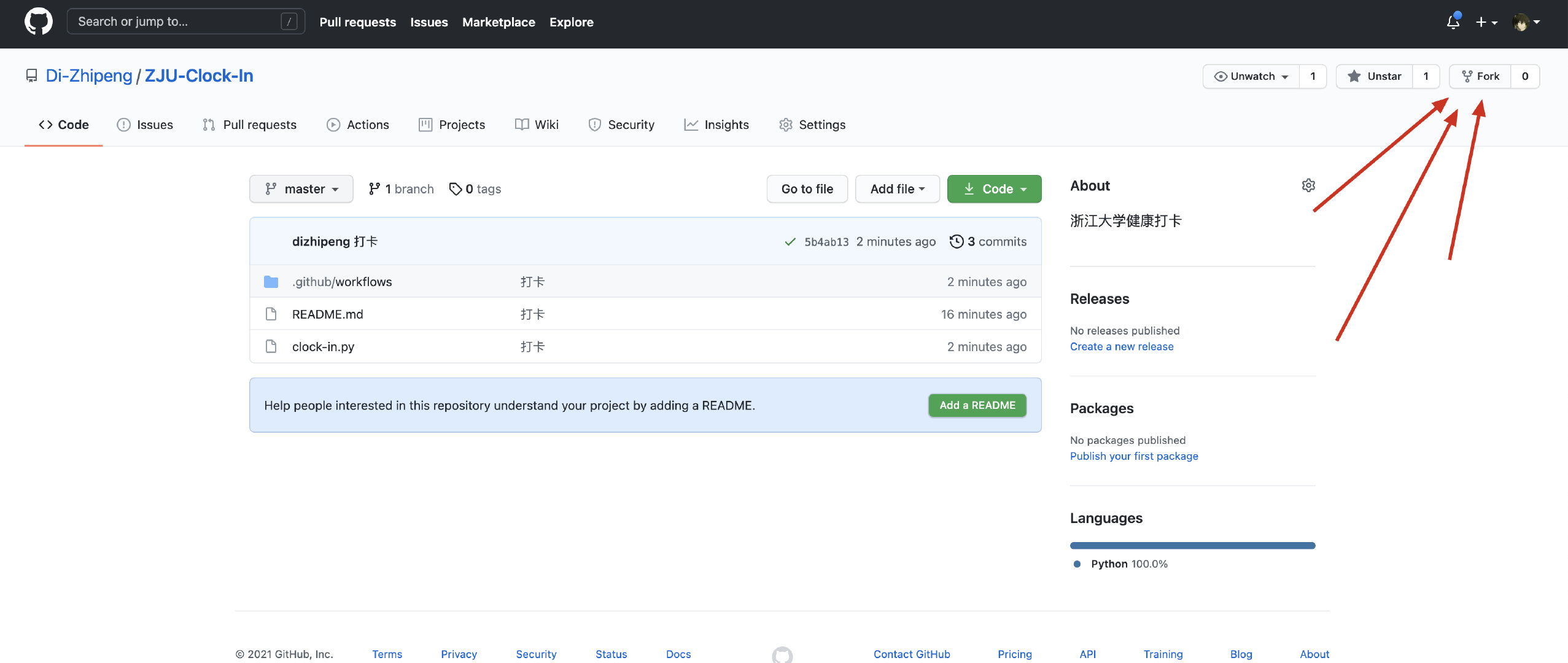This screenshot has width=1568, height=663.
Task: Expand the Add file dropdown
Action: point(897,189)
